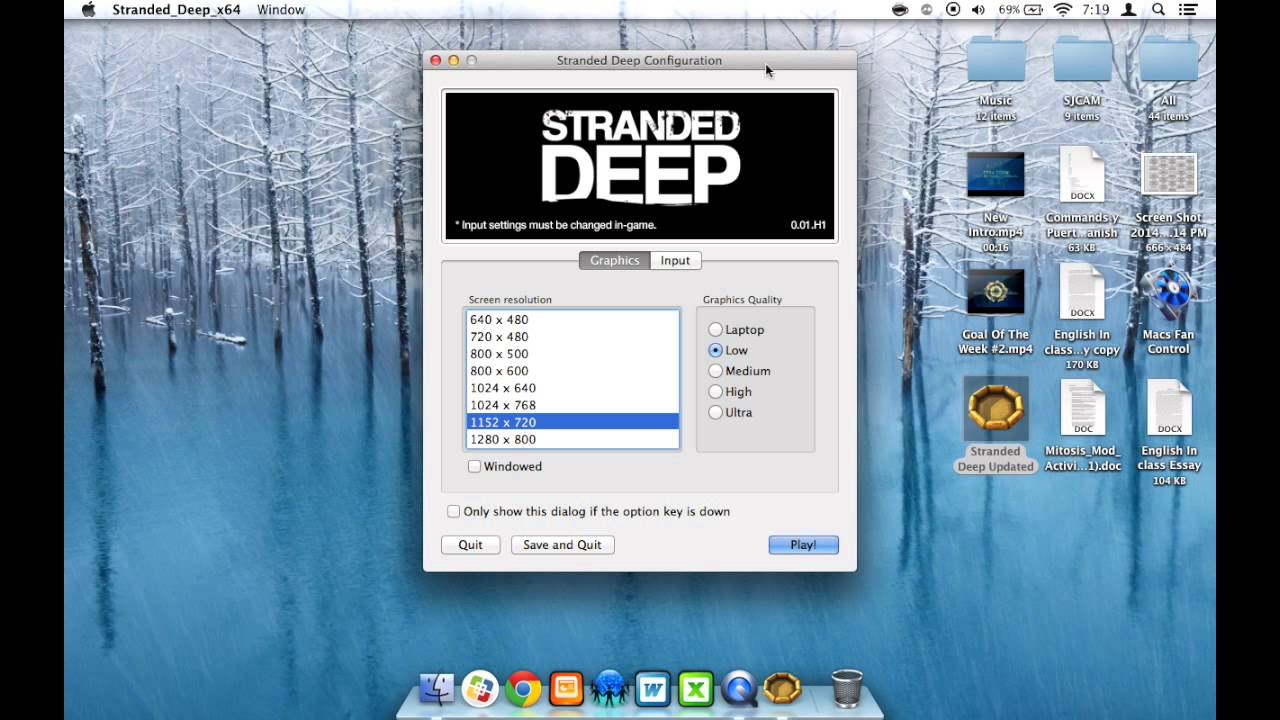The height and width of the screenshot is (720, 1280).
Task: Click the recording stop menu bar icon
Action: tap(953, 10)
